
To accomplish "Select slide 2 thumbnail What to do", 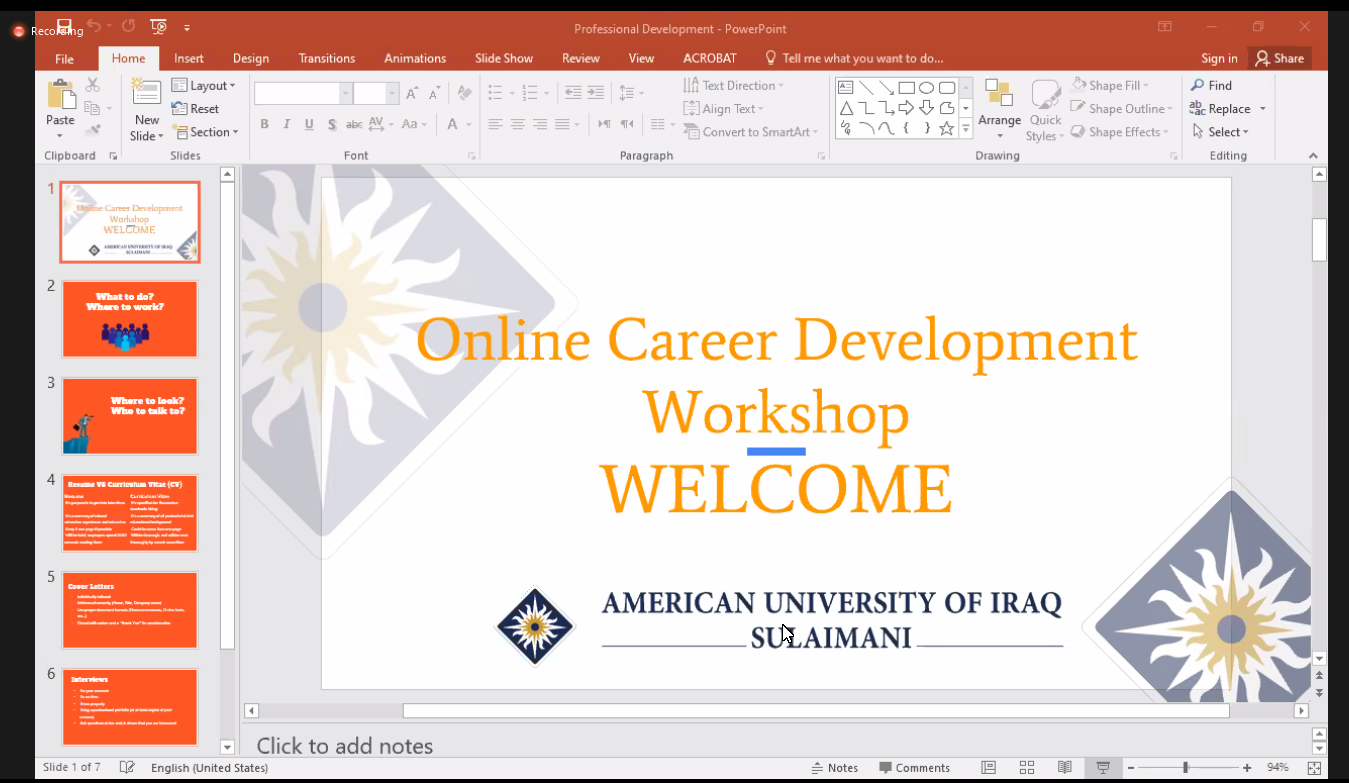I will 130,319.
